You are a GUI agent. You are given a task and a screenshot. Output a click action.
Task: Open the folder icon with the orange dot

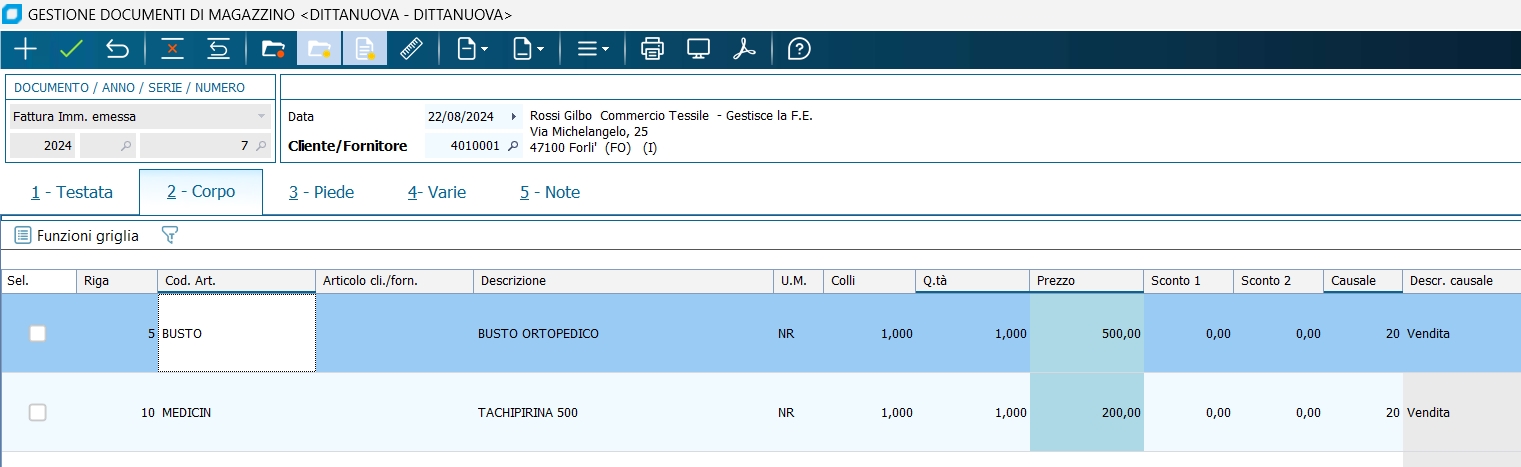tap(273, 49)
